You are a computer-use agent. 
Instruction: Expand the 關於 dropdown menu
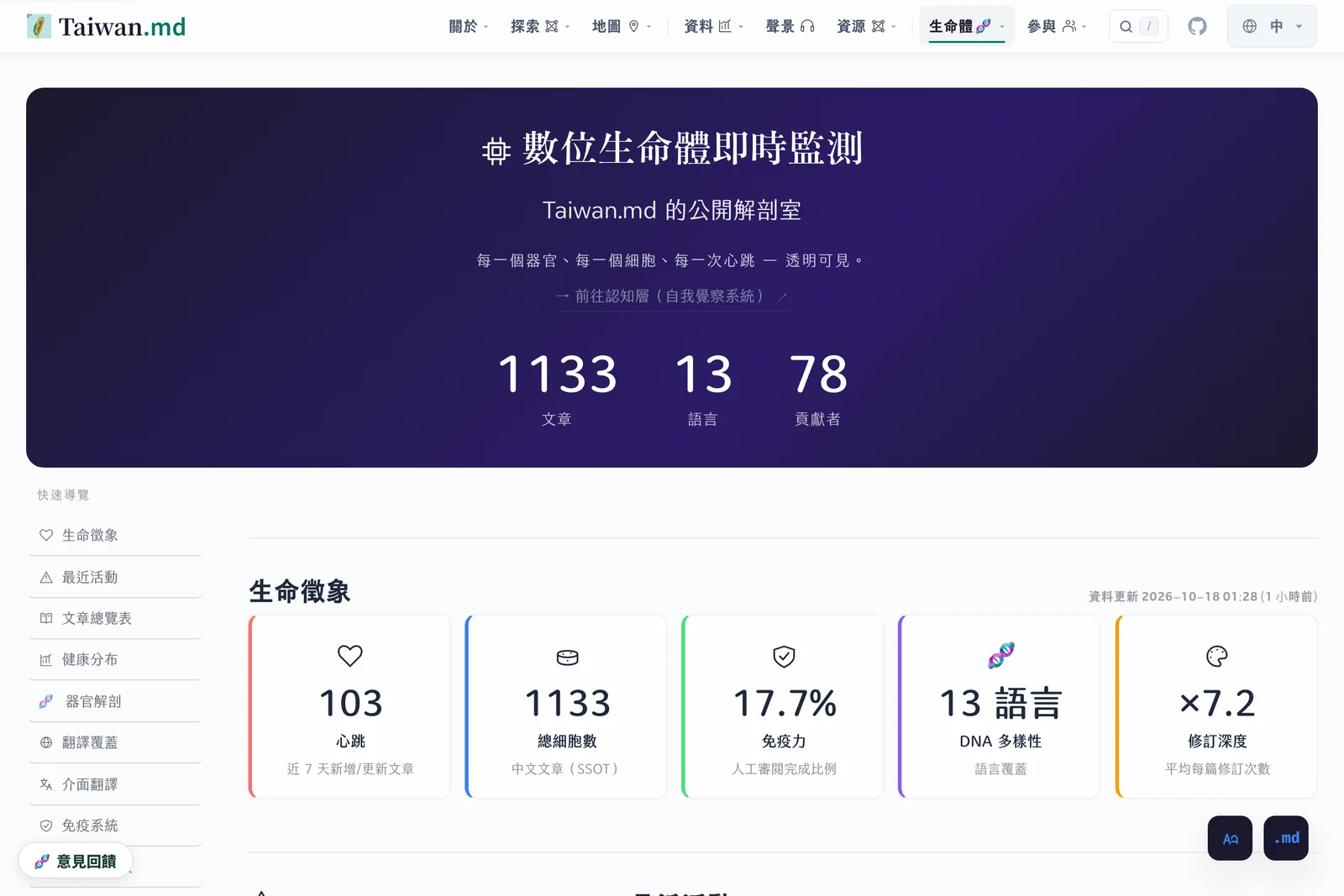[469, 26]
